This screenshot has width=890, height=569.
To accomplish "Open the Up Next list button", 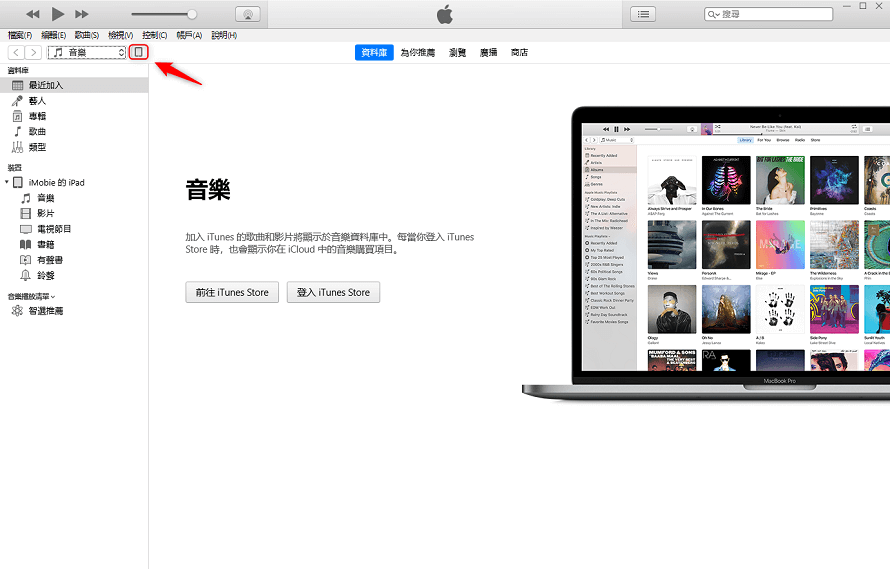I will pyautogui.click(x=643, y=14).
